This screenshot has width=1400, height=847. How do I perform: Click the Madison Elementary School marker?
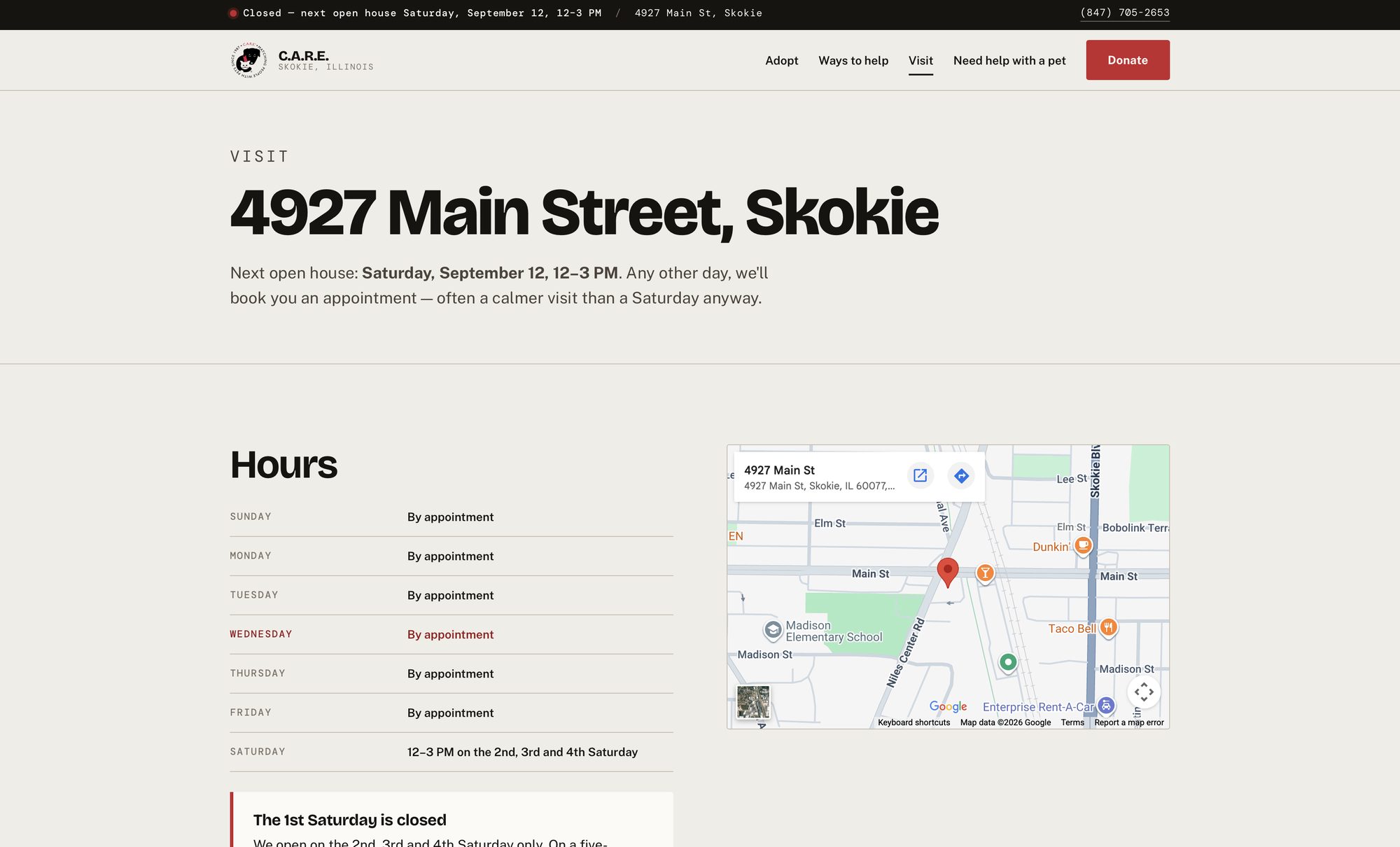773,630
